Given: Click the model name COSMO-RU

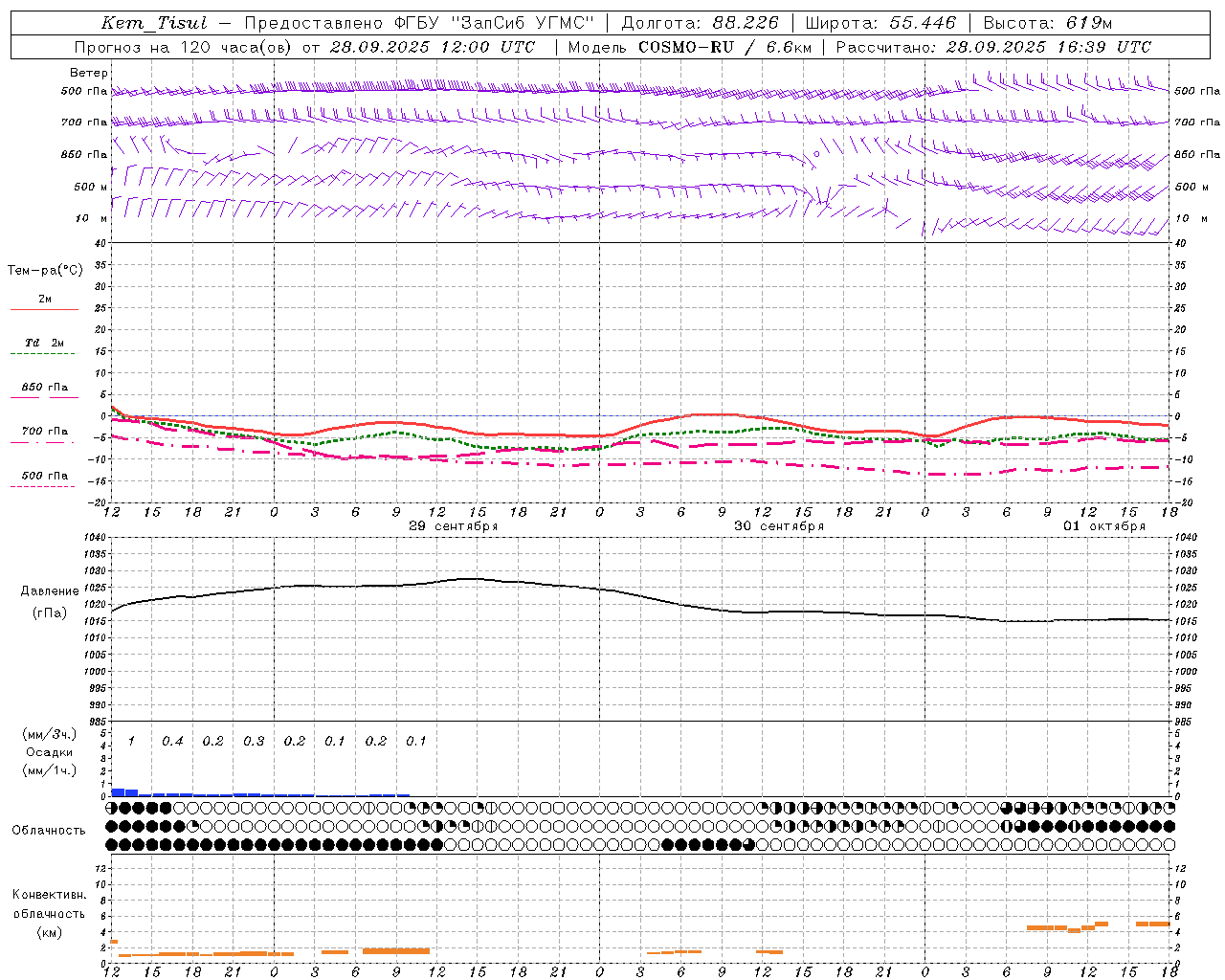Looking at the screenshot, I should [684, 47].
